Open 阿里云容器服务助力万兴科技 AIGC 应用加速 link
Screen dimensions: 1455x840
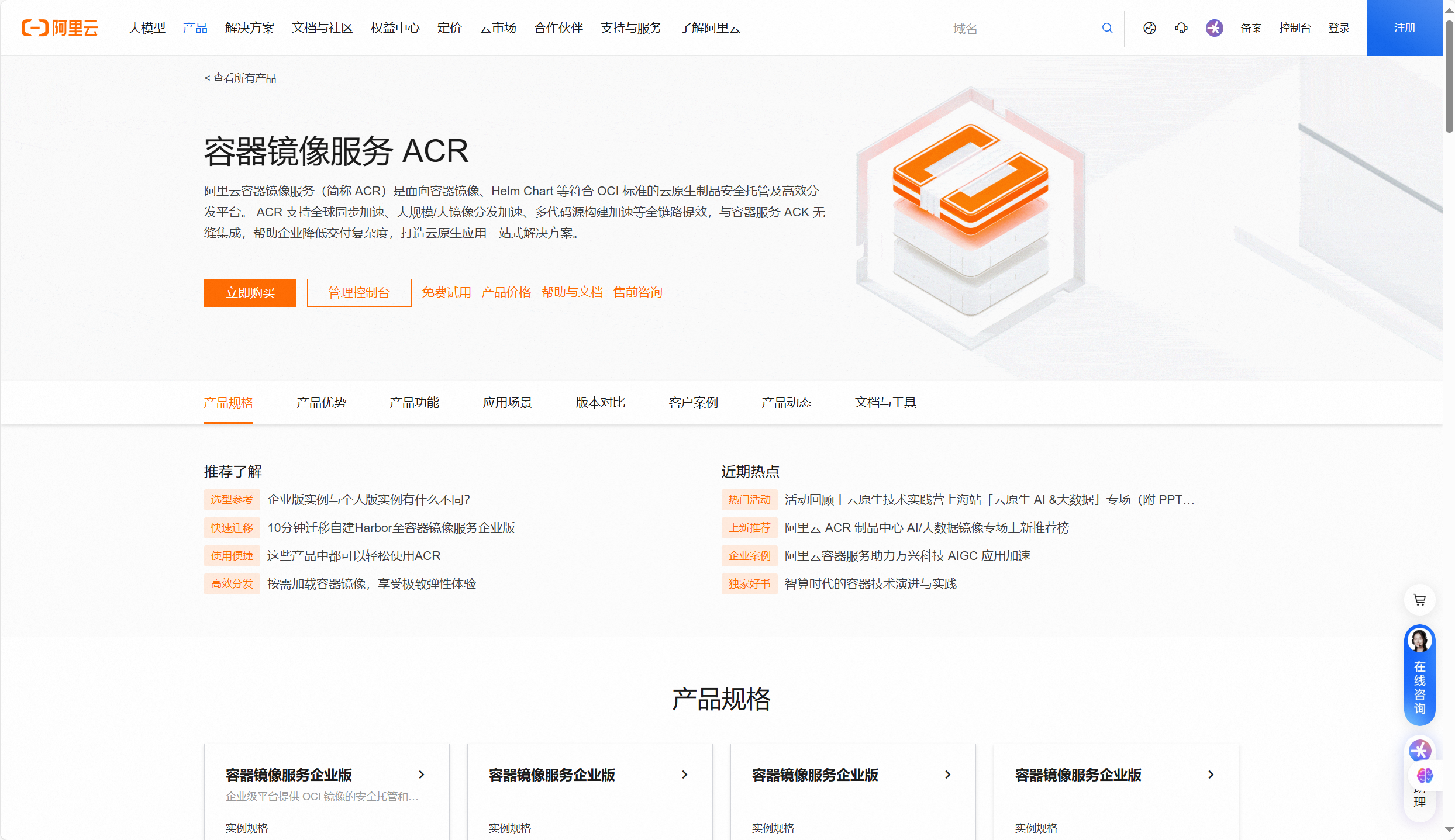(908, 556)
